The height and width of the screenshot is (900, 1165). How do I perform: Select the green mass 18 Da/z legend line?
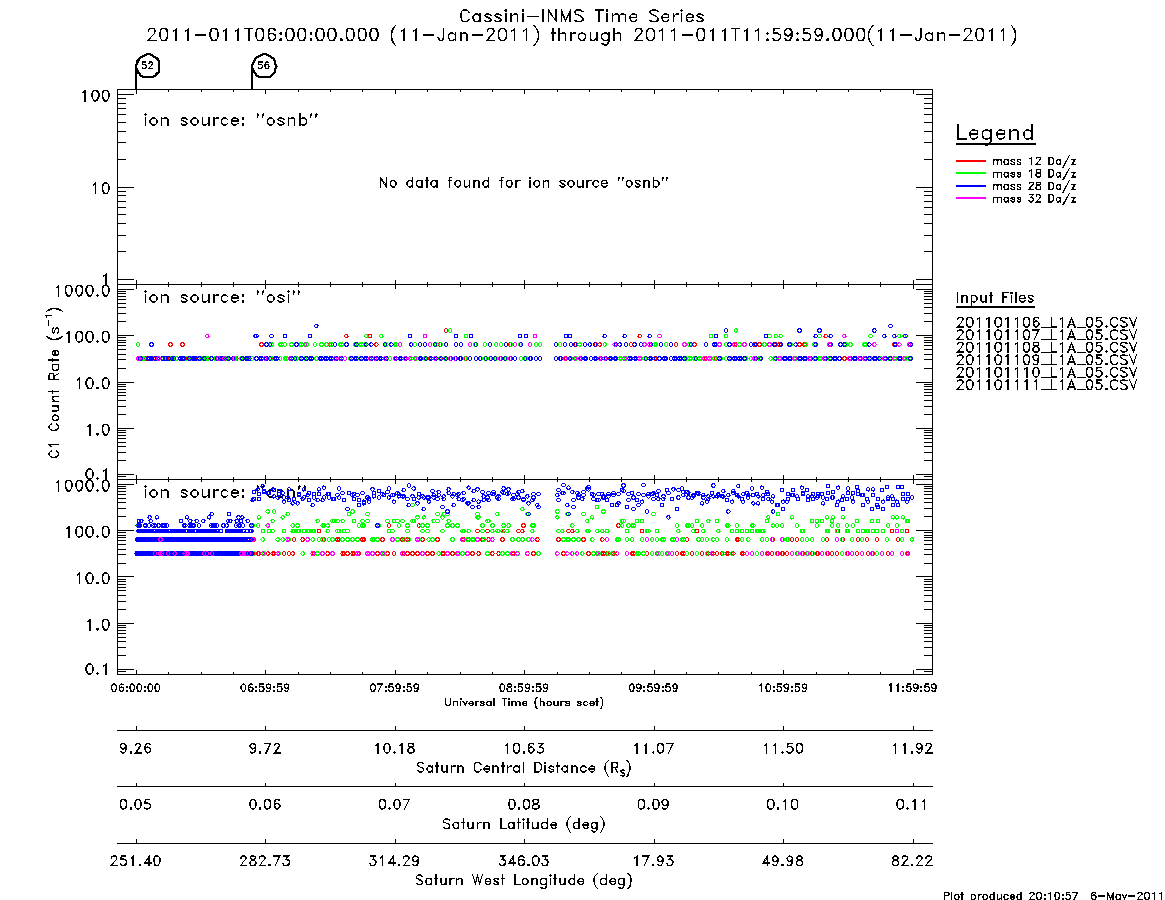pyautogui.click(x=970, y=174)
